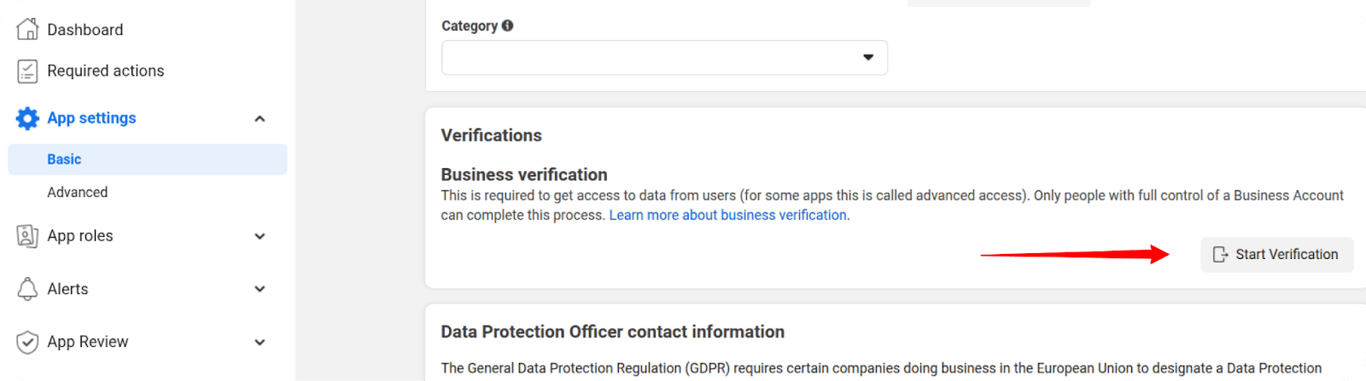The image size is (1366, 381).
Task: Click the Business verification subheading
Action: [524, 175]
